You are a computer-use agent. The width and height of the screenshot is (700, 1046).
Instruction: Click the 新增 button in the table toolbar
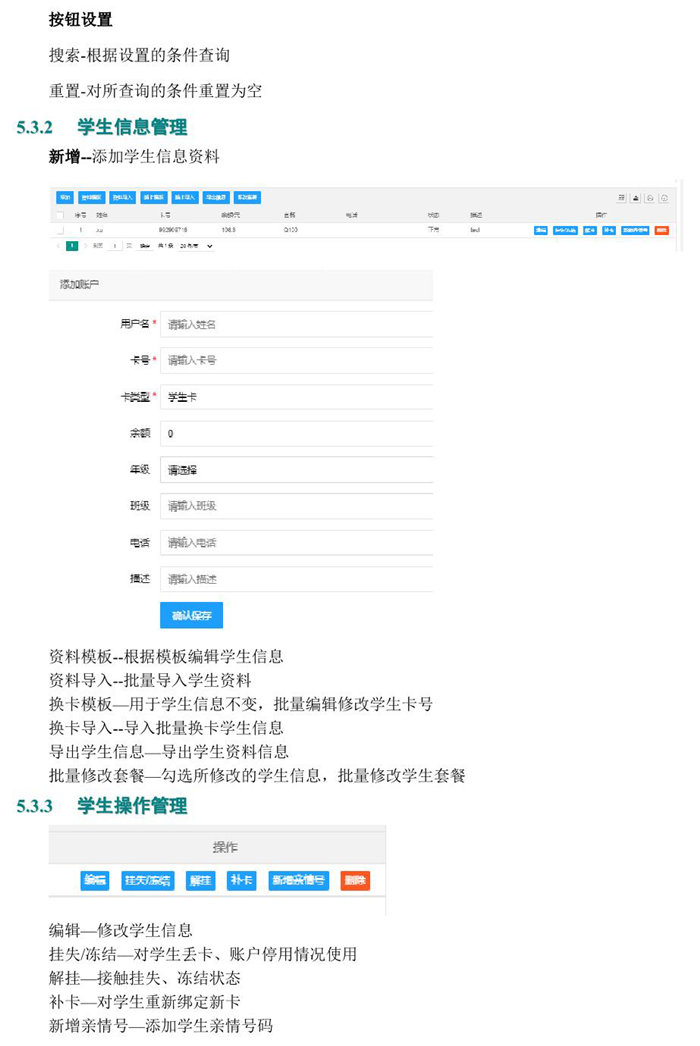point(64,198)
